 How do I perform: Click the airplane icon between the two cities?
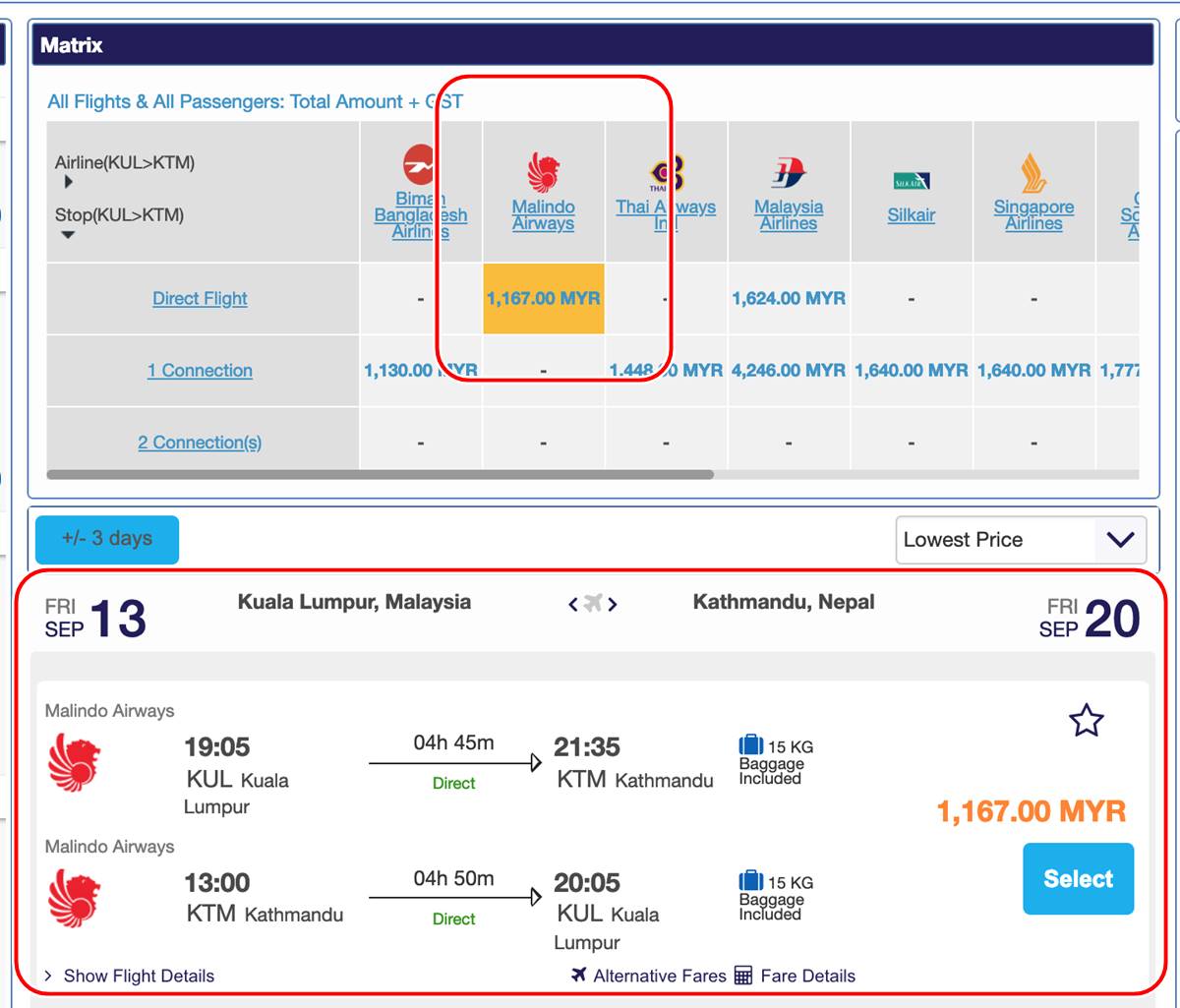click(592, 604)
